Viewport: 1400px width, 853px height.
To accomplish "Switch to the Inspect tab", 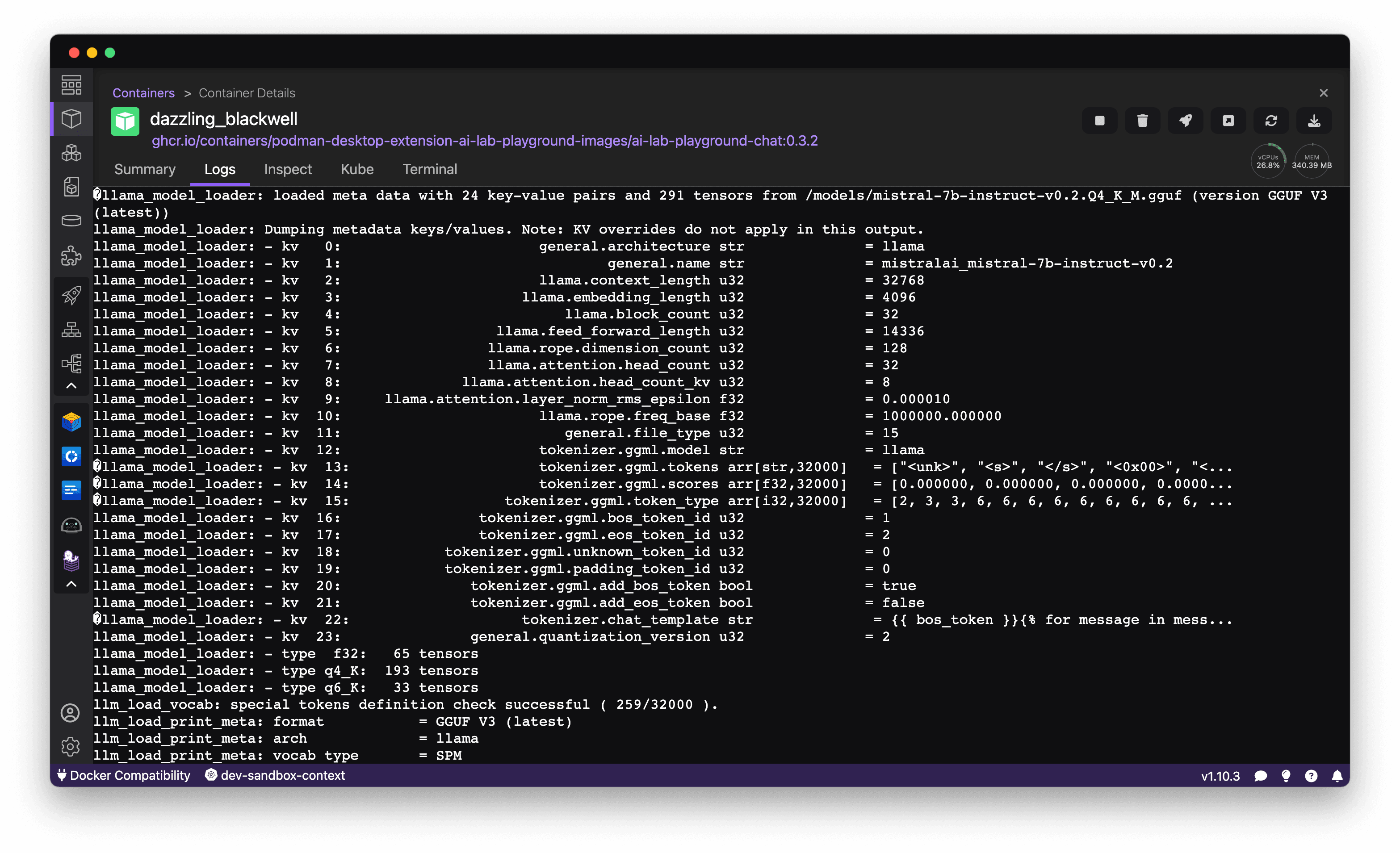I will (288, 169).
